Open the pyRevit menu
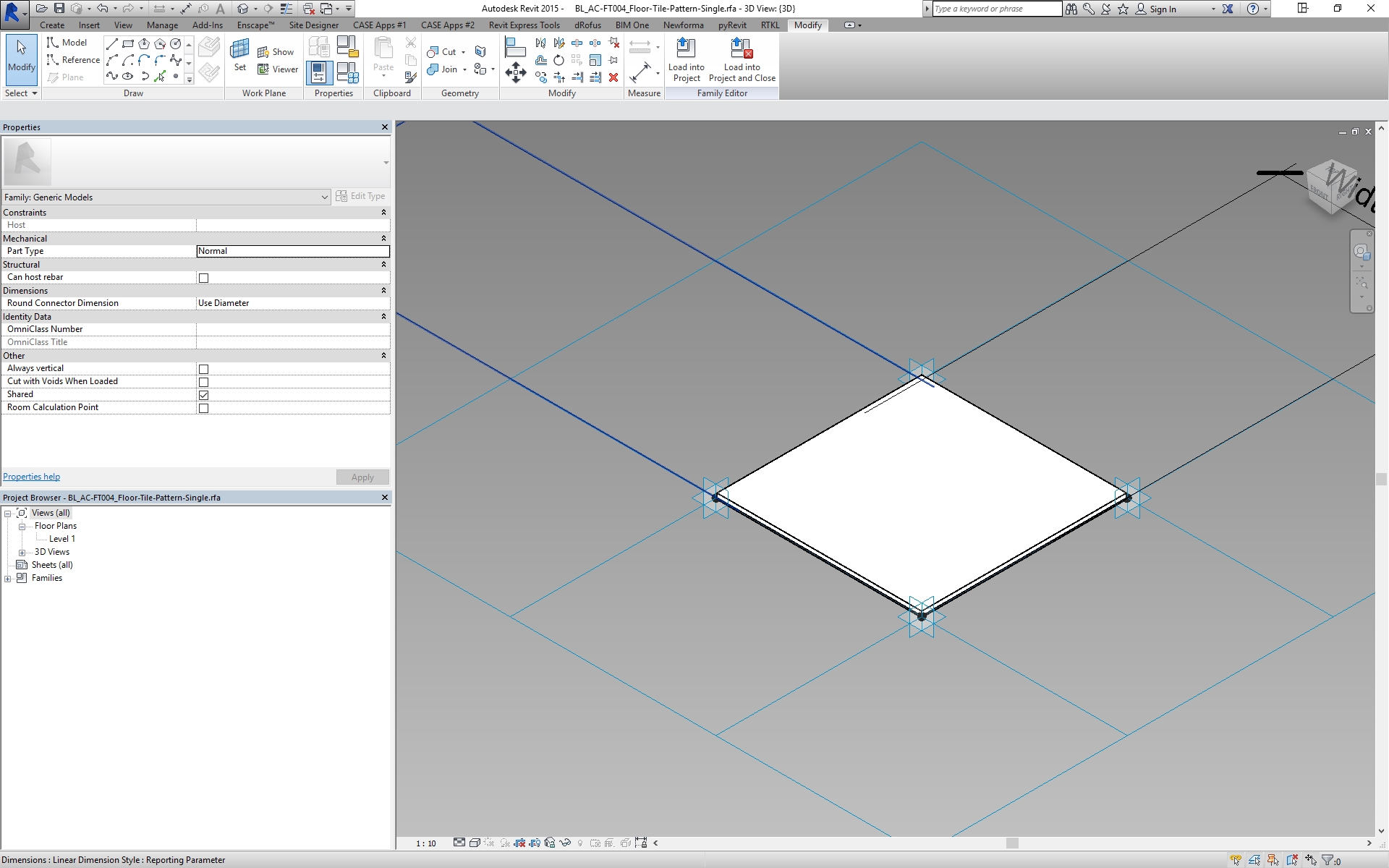 tap(732, 25)
